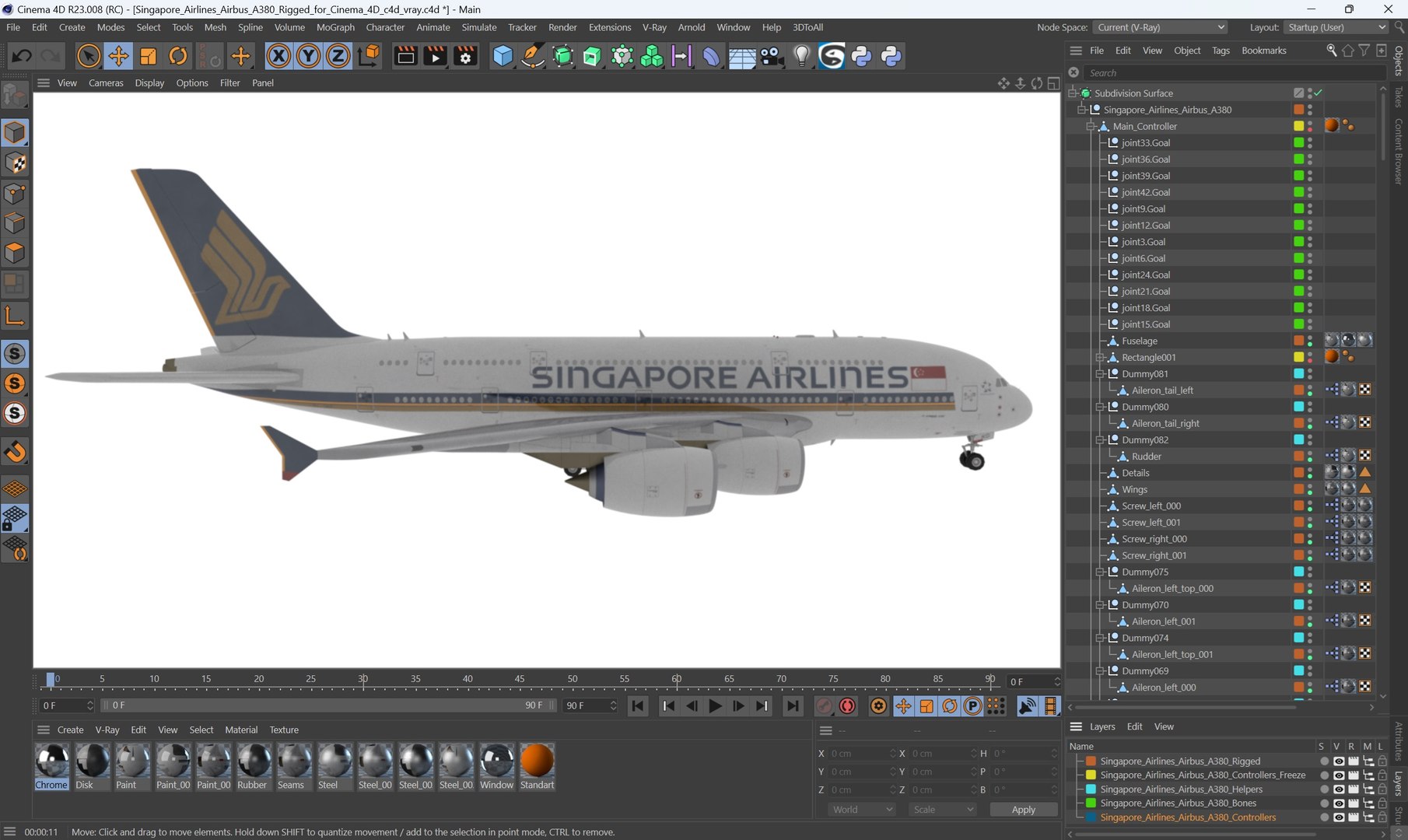Viewport: 1408px width, 840px height.
Task: Open the Layout Startup dropdown
Action: (x=1336, y=27)
